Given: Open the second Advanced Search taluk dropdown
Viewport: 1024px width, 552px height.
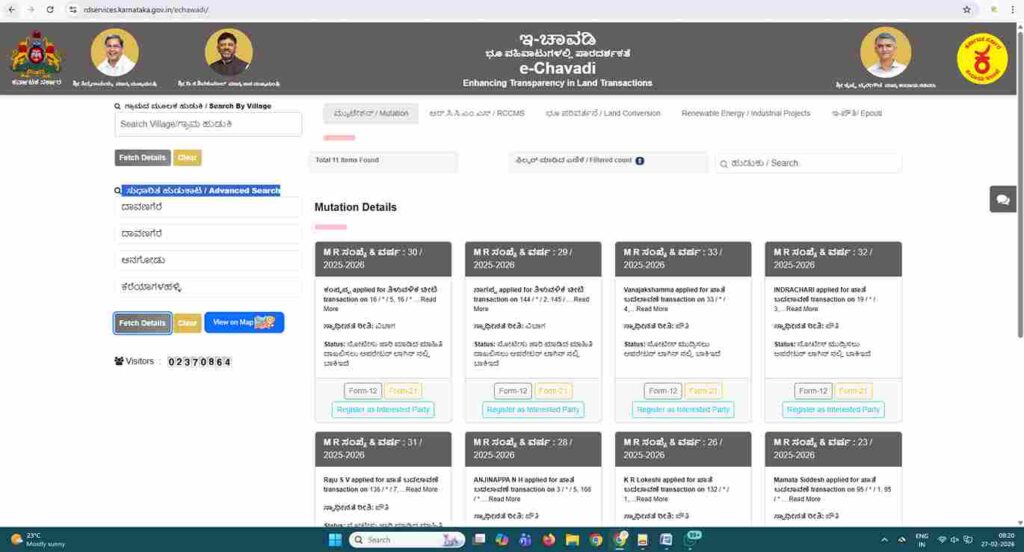Looking at the screenshot, I should 208,234.
